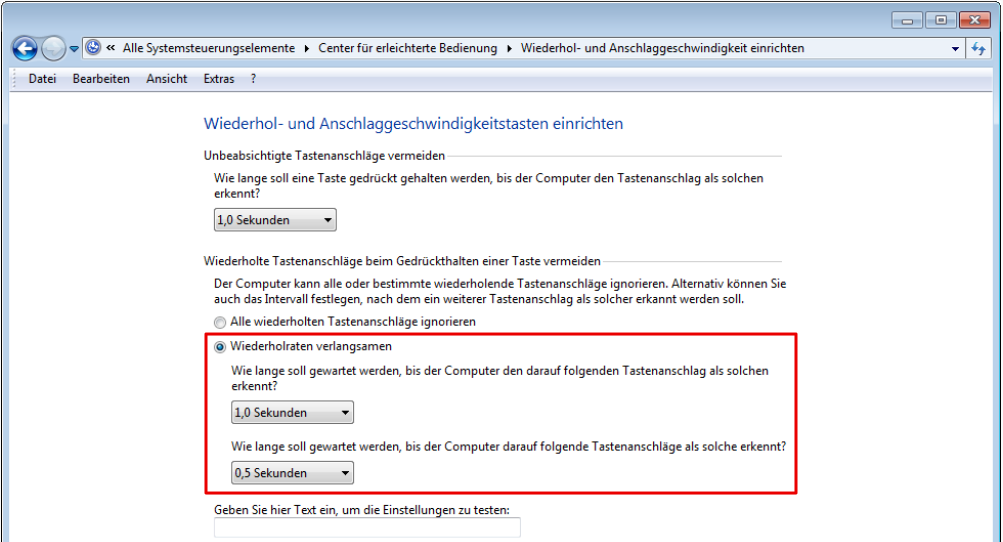
Task: Open the 0,5 Sekunden dropdown
Action: pyautogui.click(x=292, y=473)
